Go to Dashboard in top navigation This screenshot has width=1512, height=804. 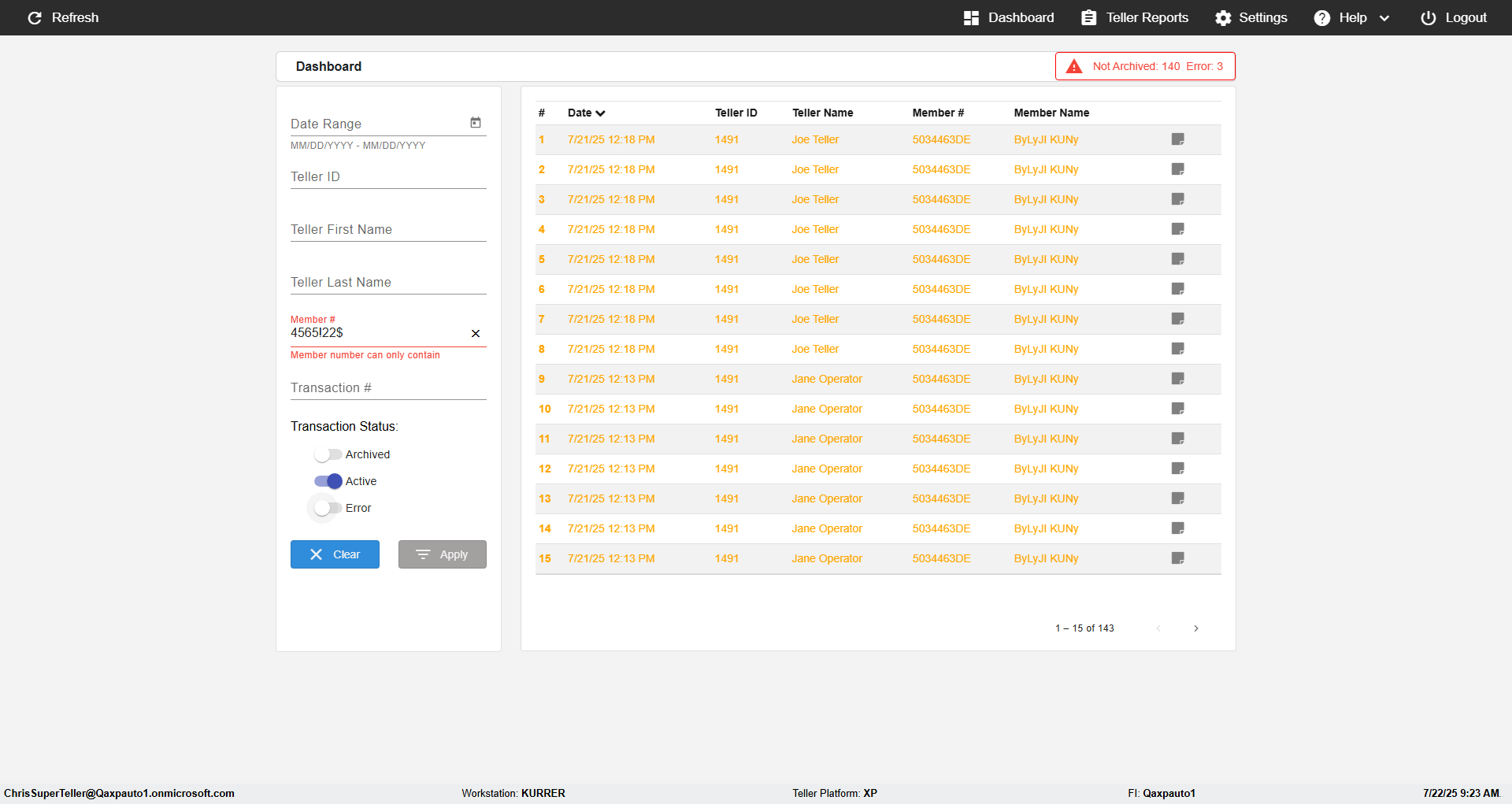click(x=1009, y=17)
